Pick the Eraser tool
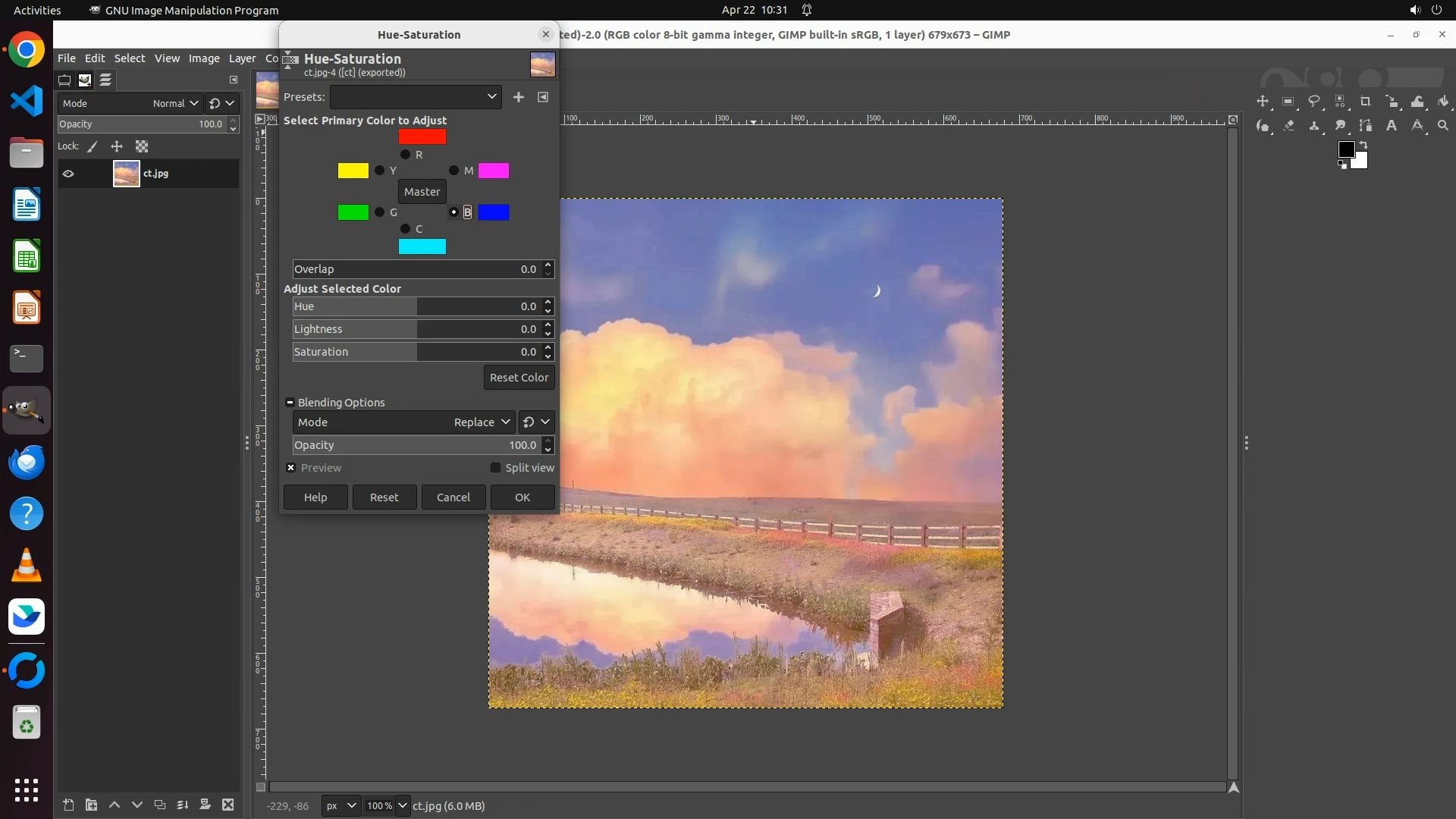Screen dimensions: 1456x819 pos(1288,126)
